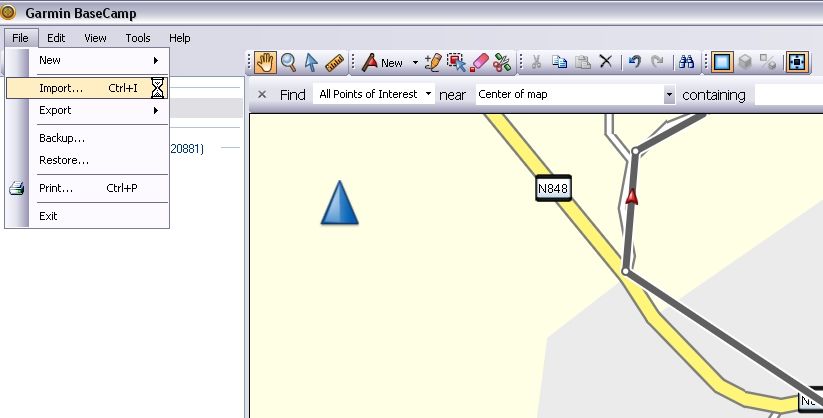
Task: Click the Cut icon
Action: point(536,62)
